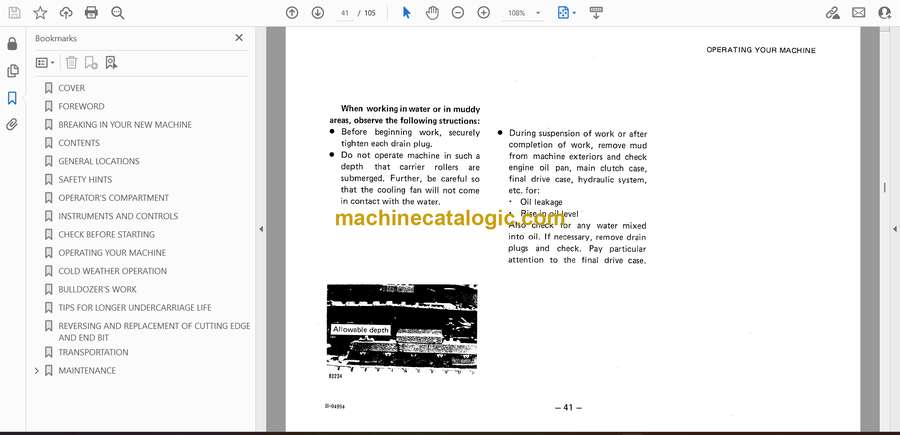Open TIPS FOR LONGER UNDERCARRIAGE LIFE bookmark
The width and height of the screenshot is (900, 435).
[134, 308]
